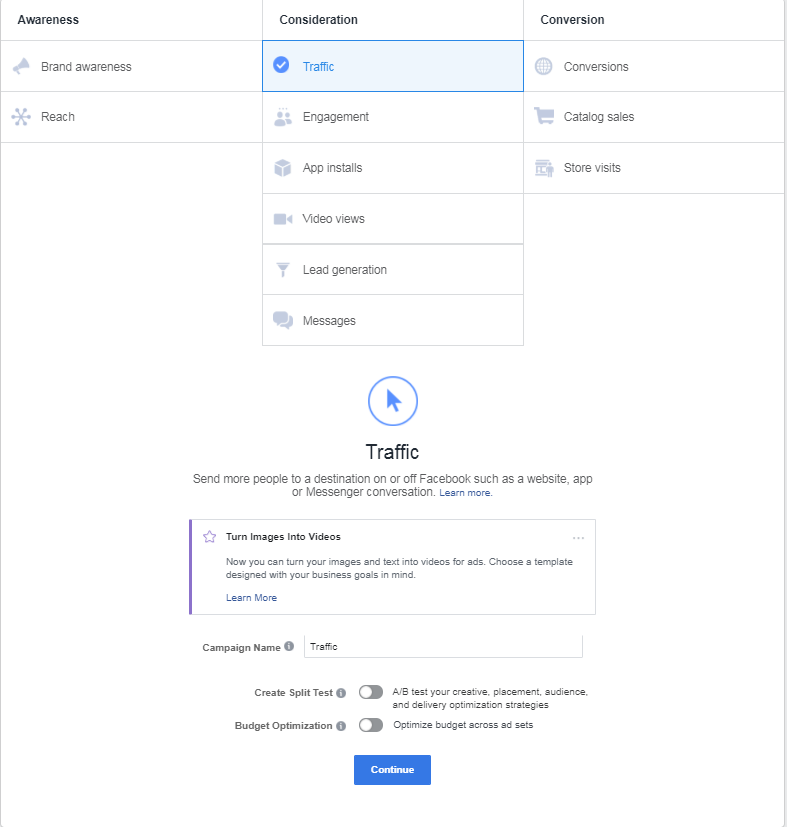Turn on the Budget Optimization toggle
The image size is (787, 828).
(x=371, y=725)
